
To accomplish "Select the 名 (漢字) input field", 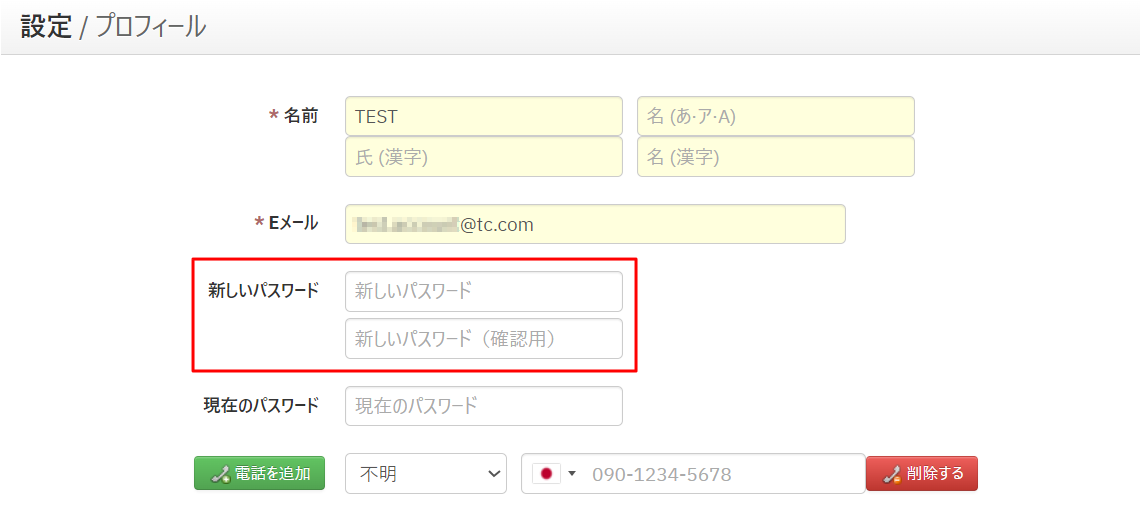I will click(x=775, y=157).
